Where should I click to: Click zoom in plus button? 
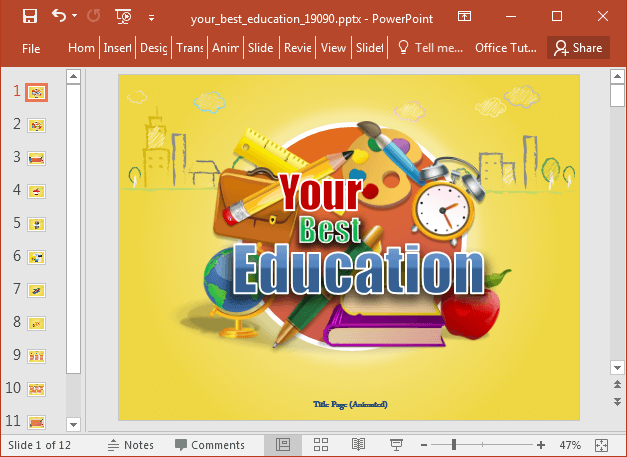click(541, 445)
